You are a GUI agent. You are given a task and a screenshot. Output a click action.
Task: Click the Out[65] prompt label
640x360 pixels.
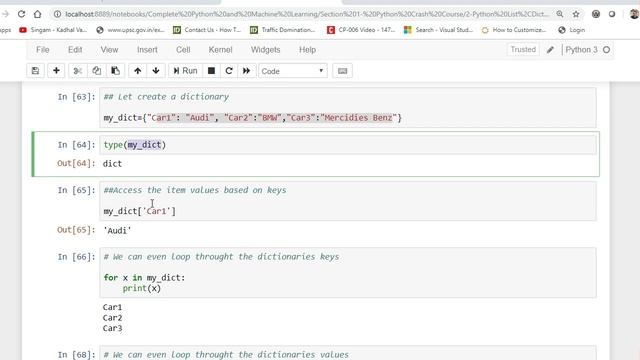point(76,230)
